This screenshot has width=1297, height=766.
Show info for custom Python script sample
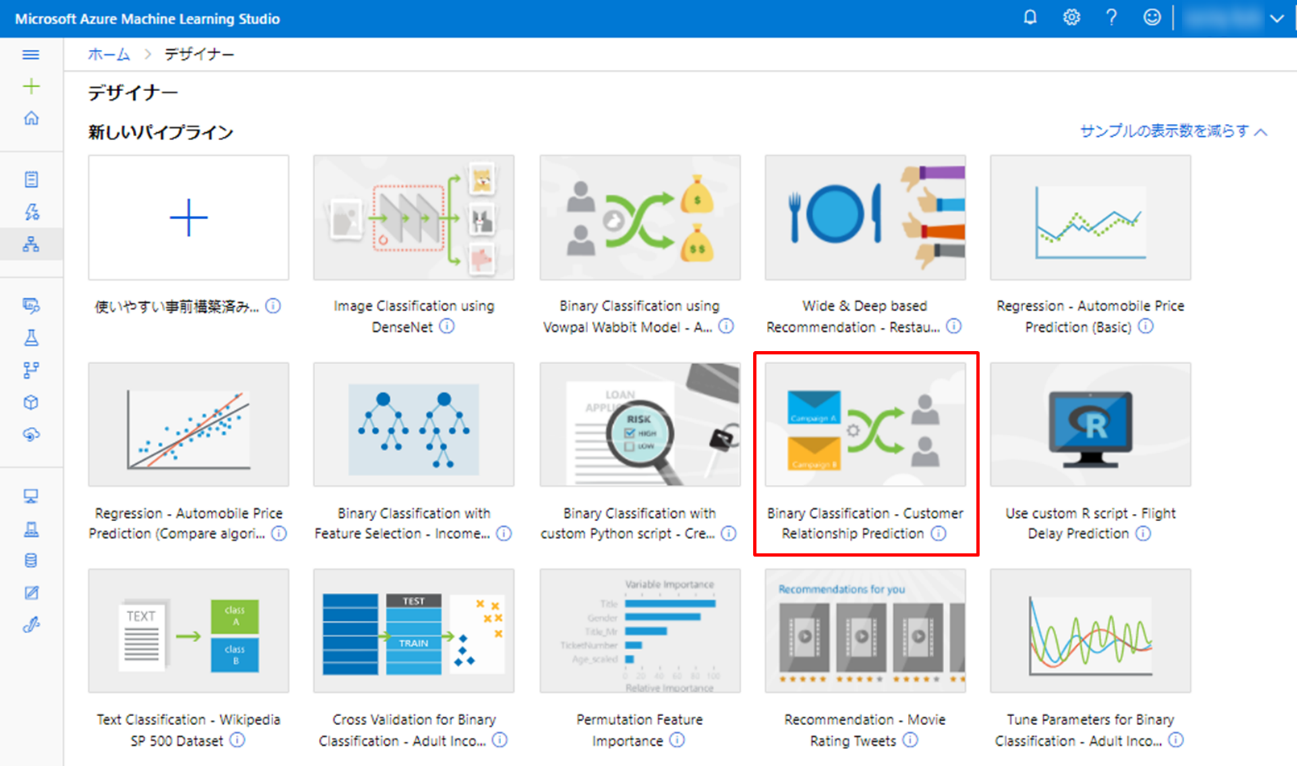click(x=729, y=534)
